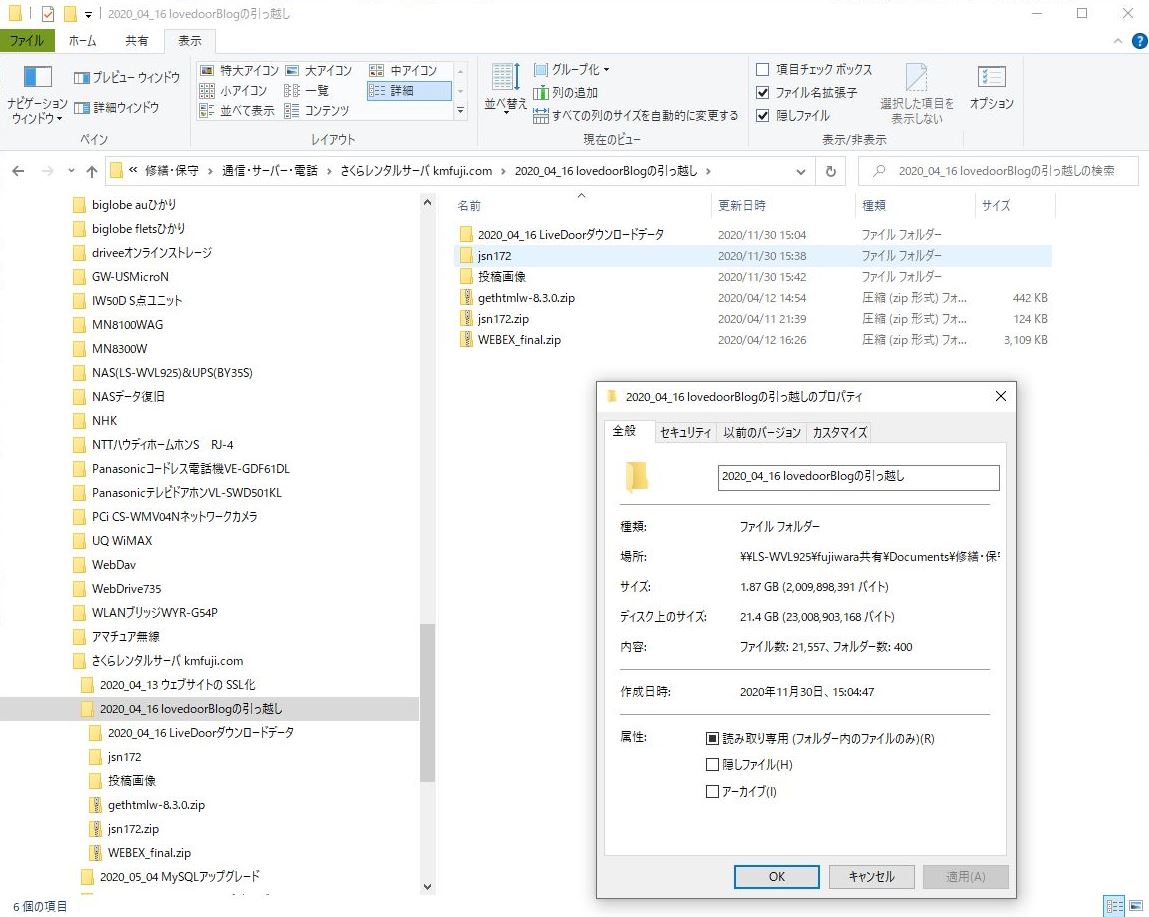
Task: Toggle 読み取り専用 attribute checkbox
Action: click(712, 738)
